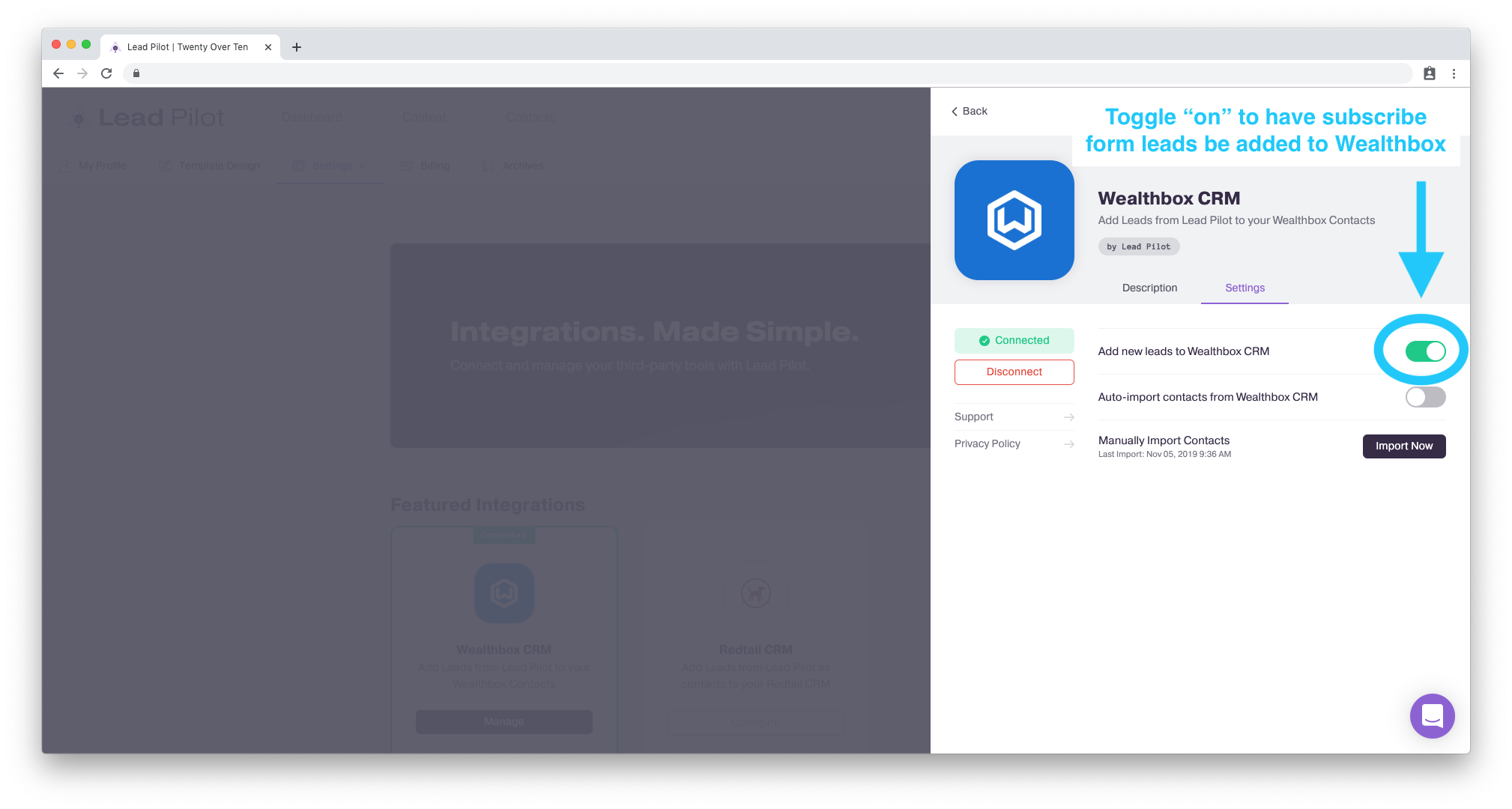Open the chat support widget
Screen dimensions: 1512x809
click(1432, 716)
